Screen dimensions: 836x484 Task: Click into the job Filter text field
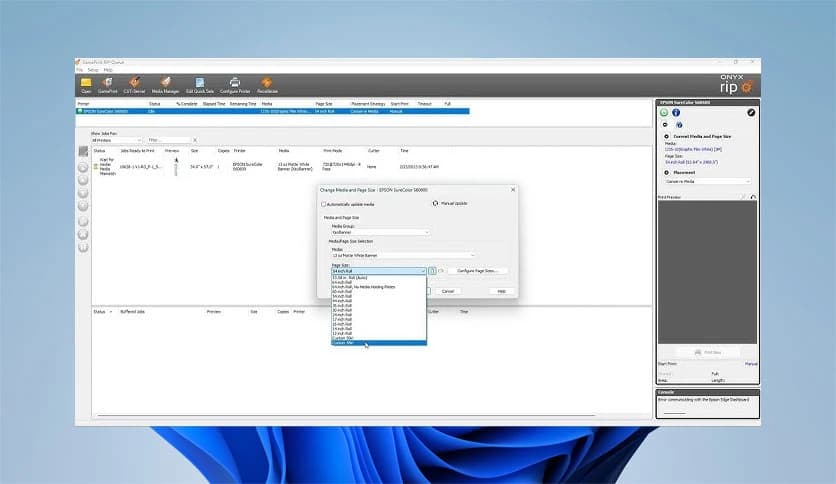[168, 140]
